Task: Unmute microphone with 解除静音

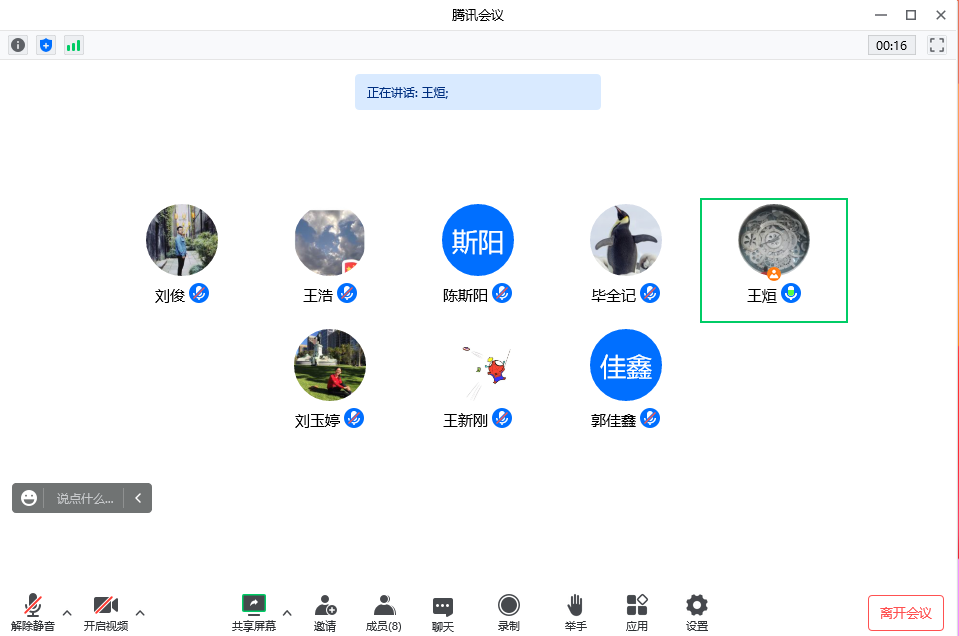Action: coord(33,612)
